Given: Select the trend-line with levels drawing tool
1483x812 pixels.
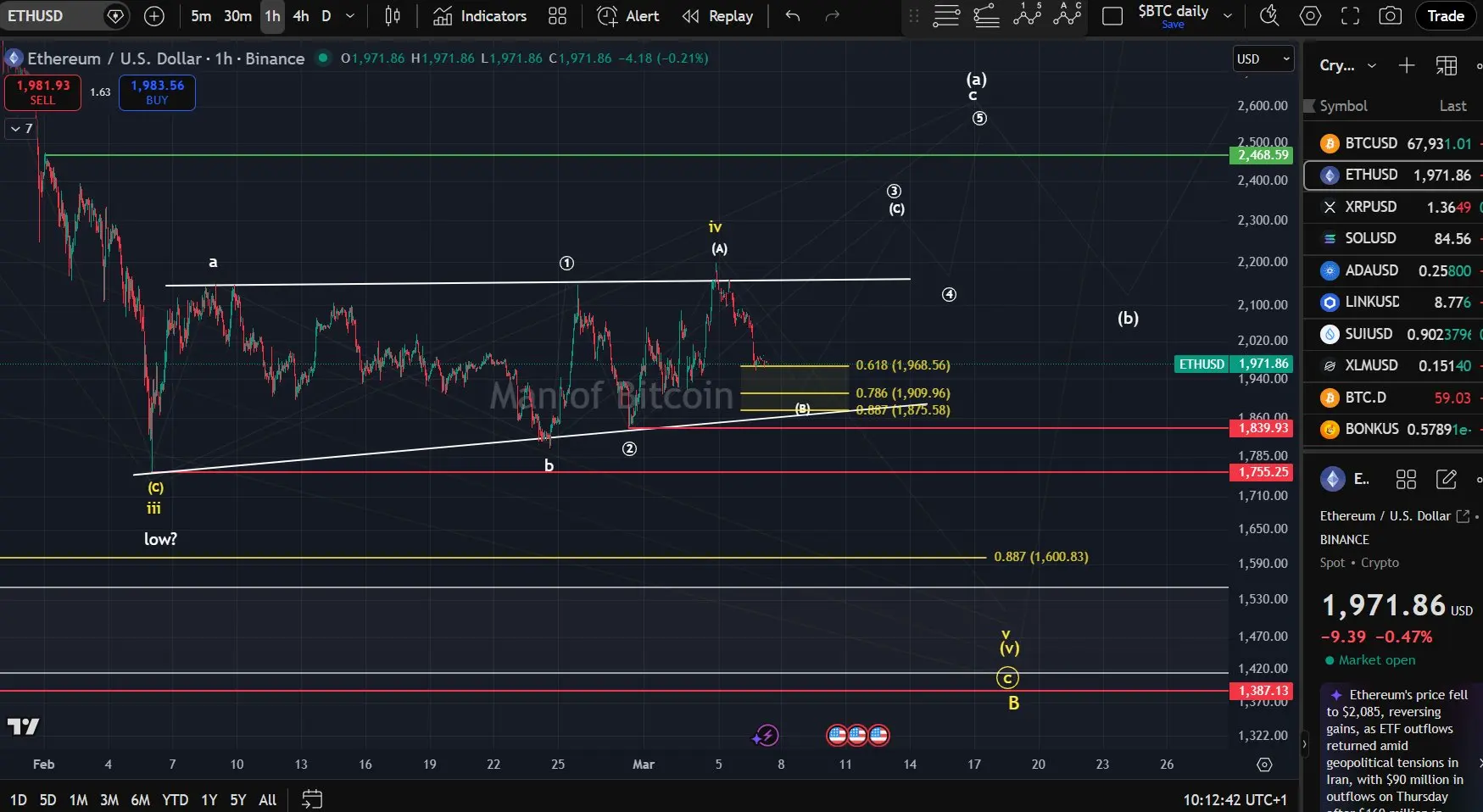Looking at the screenshot, I should (986, 15).
